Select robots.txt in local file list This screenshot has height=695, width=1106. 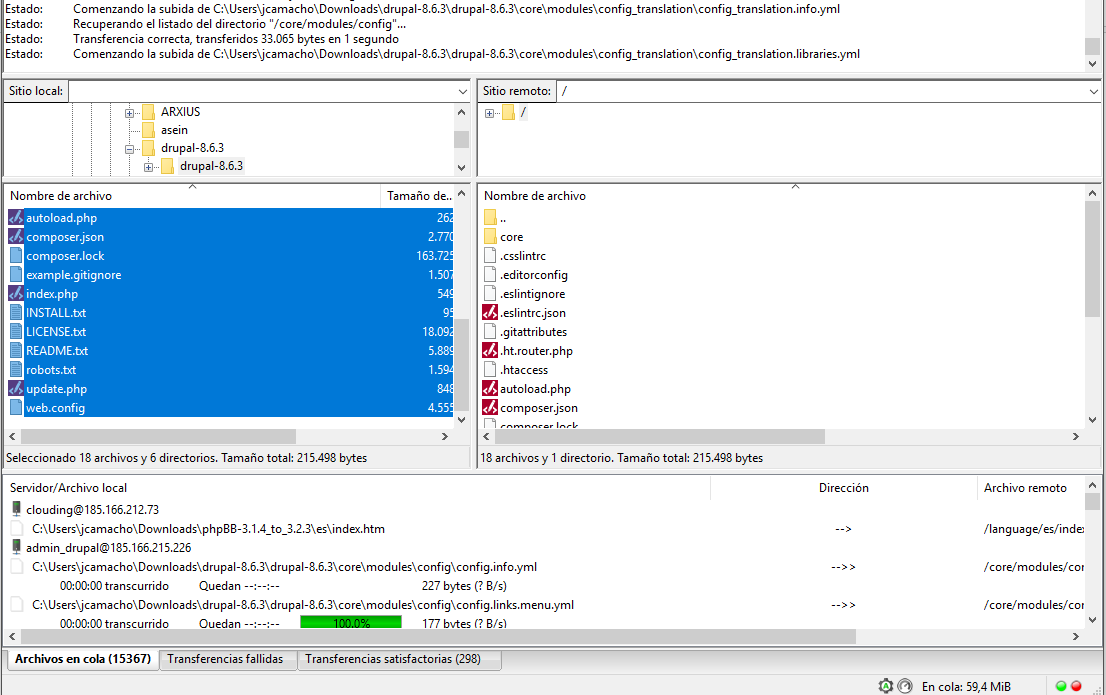pos(51,370)
